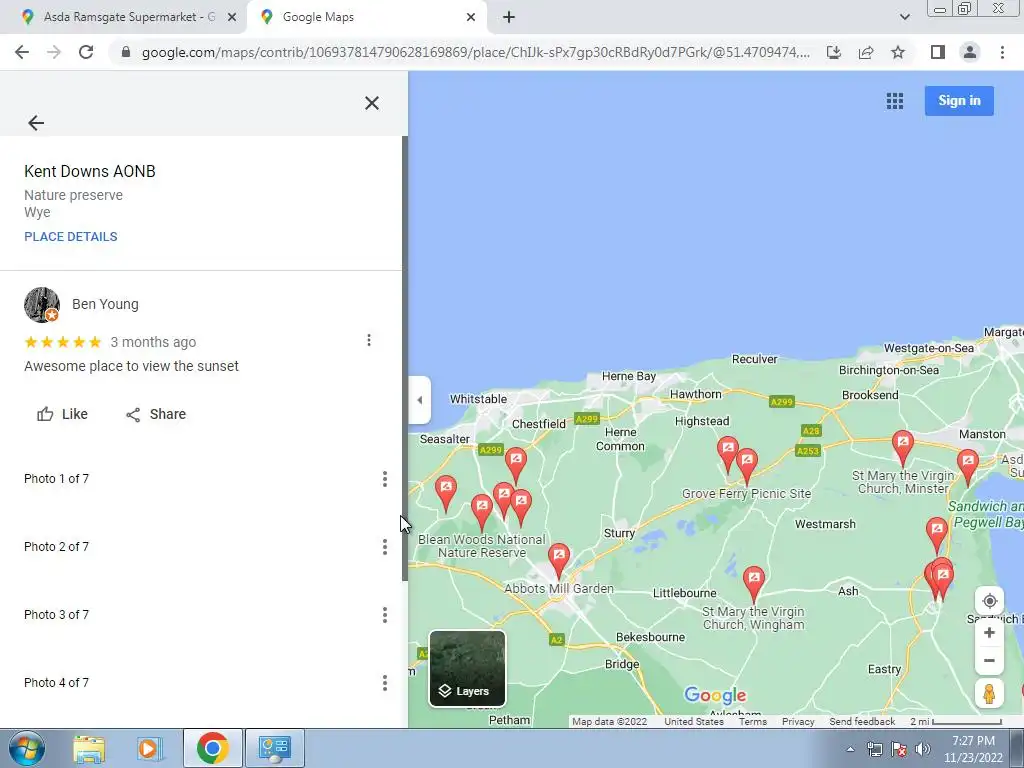Select the Google Maps browser tab
This screenshot has width=1024, height=768.
366,17
